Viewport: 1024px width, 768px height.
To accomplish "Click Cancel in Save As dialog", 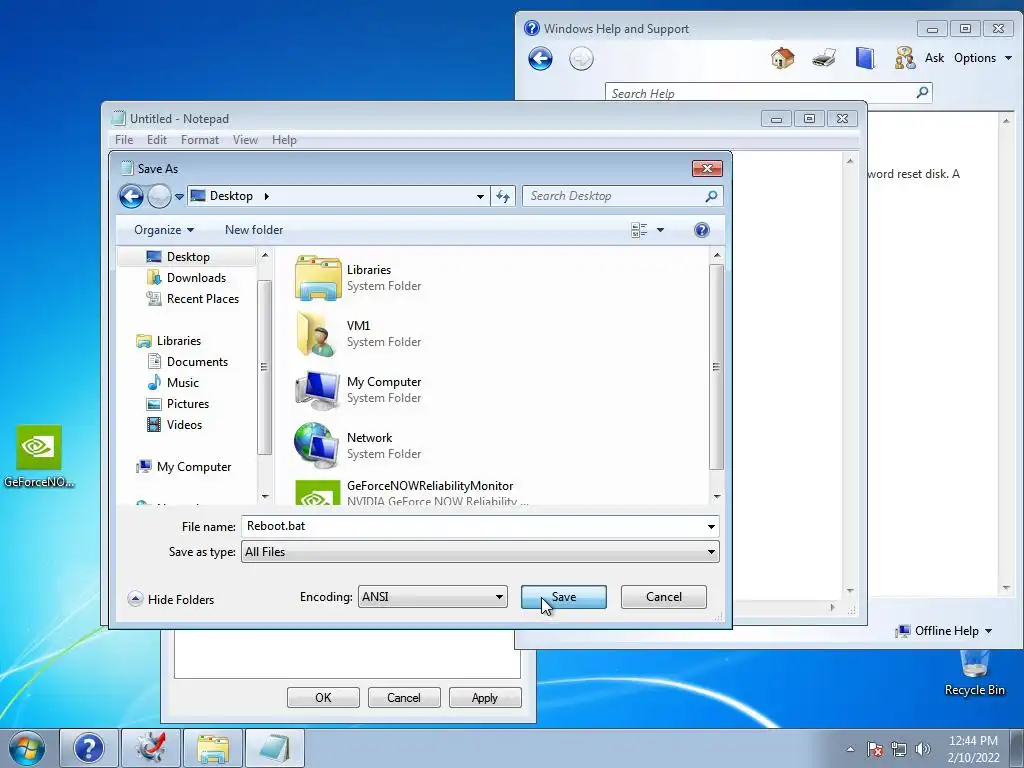I will click(664, 597).
